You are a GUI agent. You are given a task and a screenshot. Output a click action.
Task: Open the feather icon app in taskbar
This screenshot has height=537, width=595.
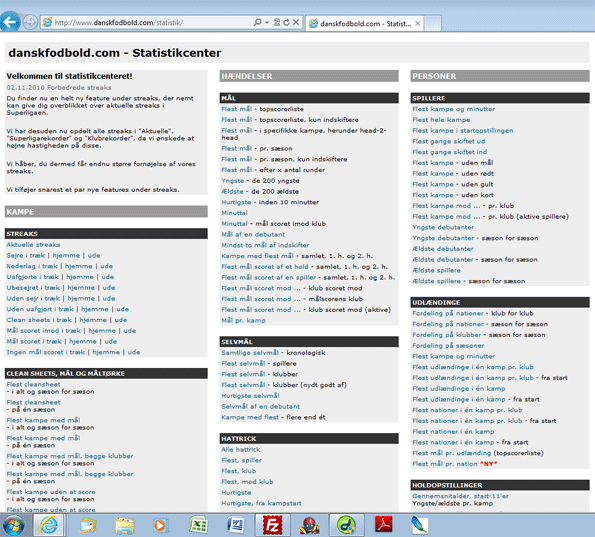click(420, 526)
